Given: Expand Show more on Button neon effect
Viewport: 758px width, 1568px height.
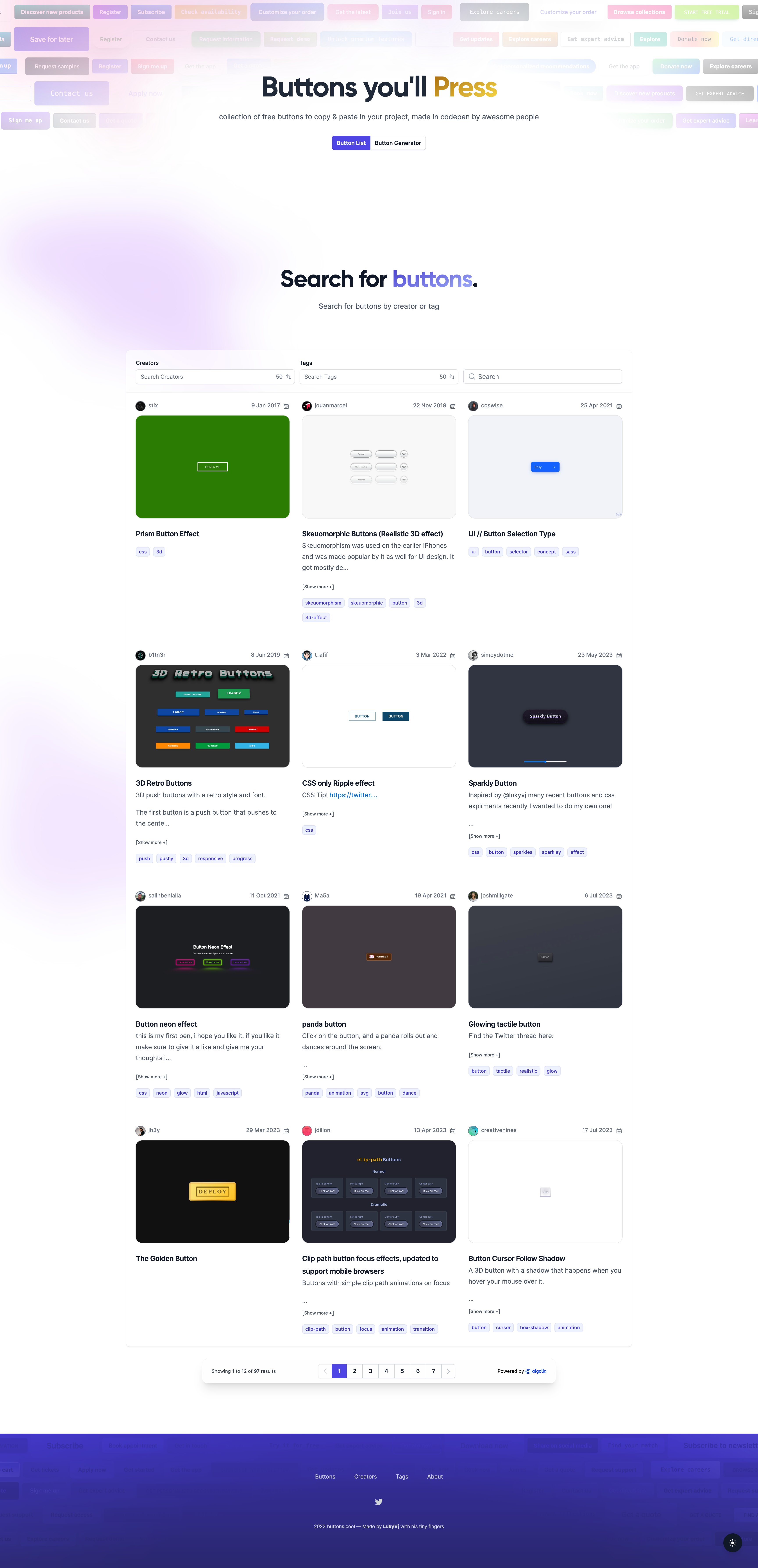Looking at the screenshot, I should click(152, 1077).
